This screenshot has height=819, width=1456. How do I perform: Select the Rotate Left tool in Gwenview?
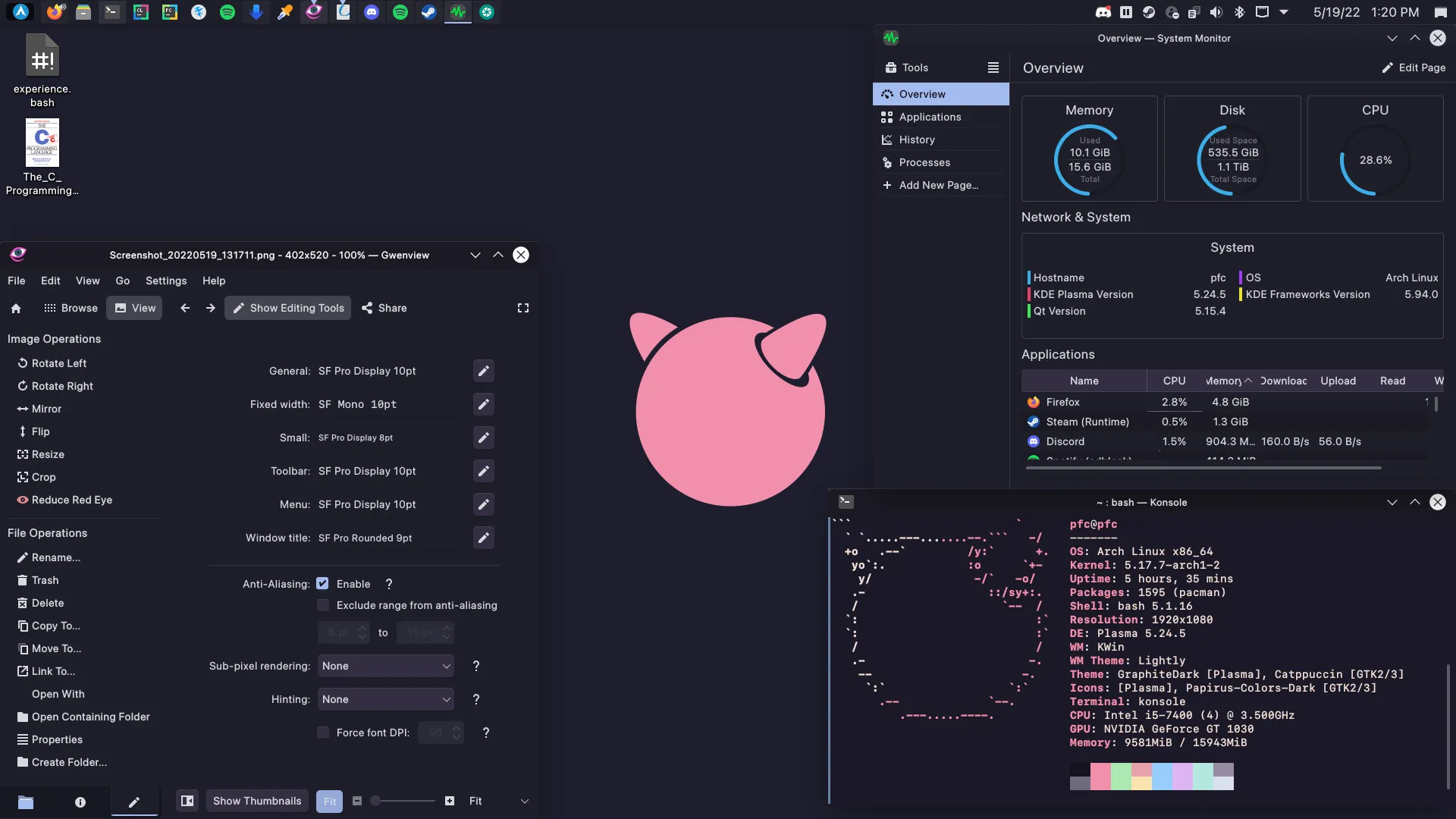[58, 362]
